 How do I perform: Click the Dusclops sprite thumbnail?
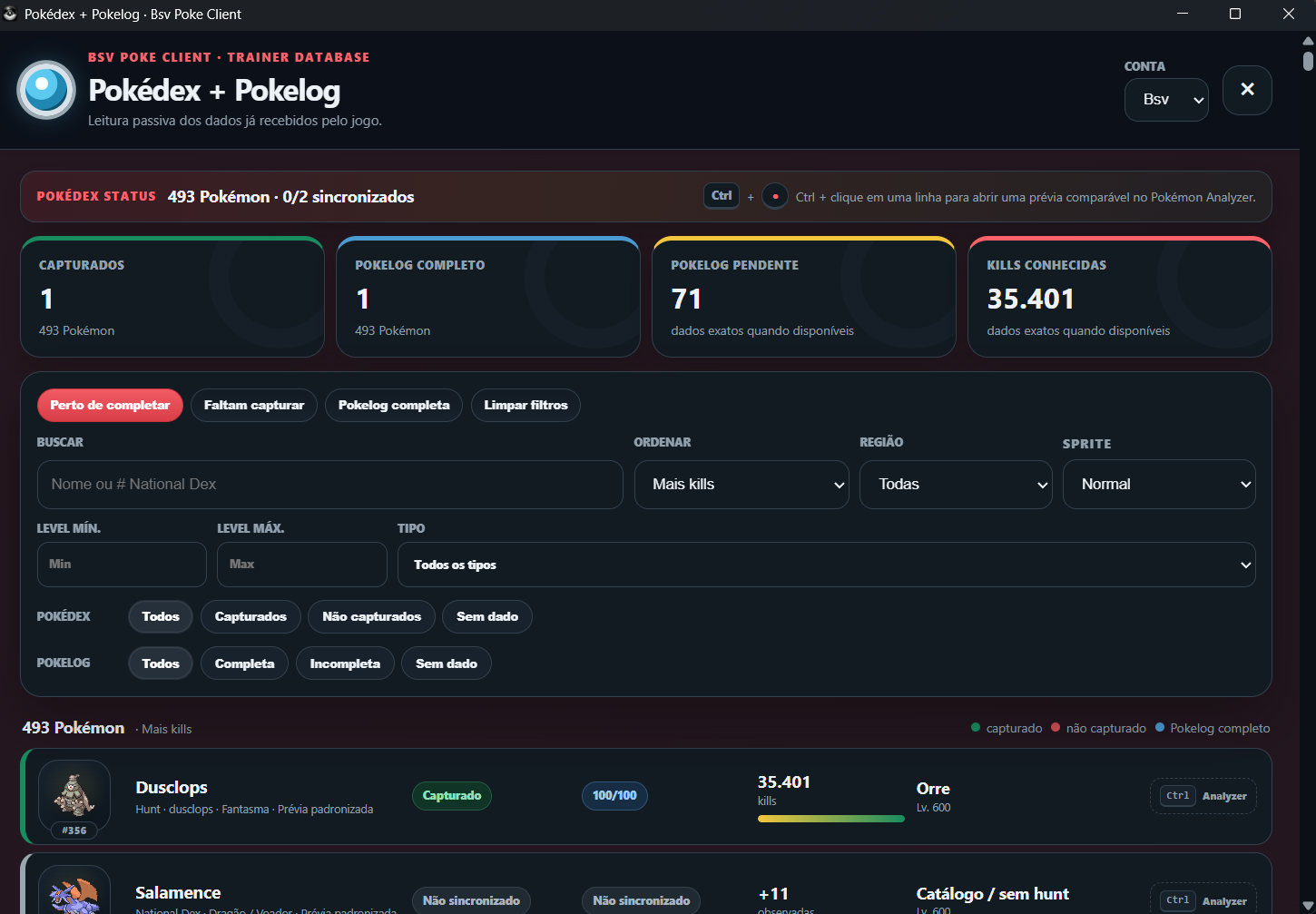click(x=74, y=793)
